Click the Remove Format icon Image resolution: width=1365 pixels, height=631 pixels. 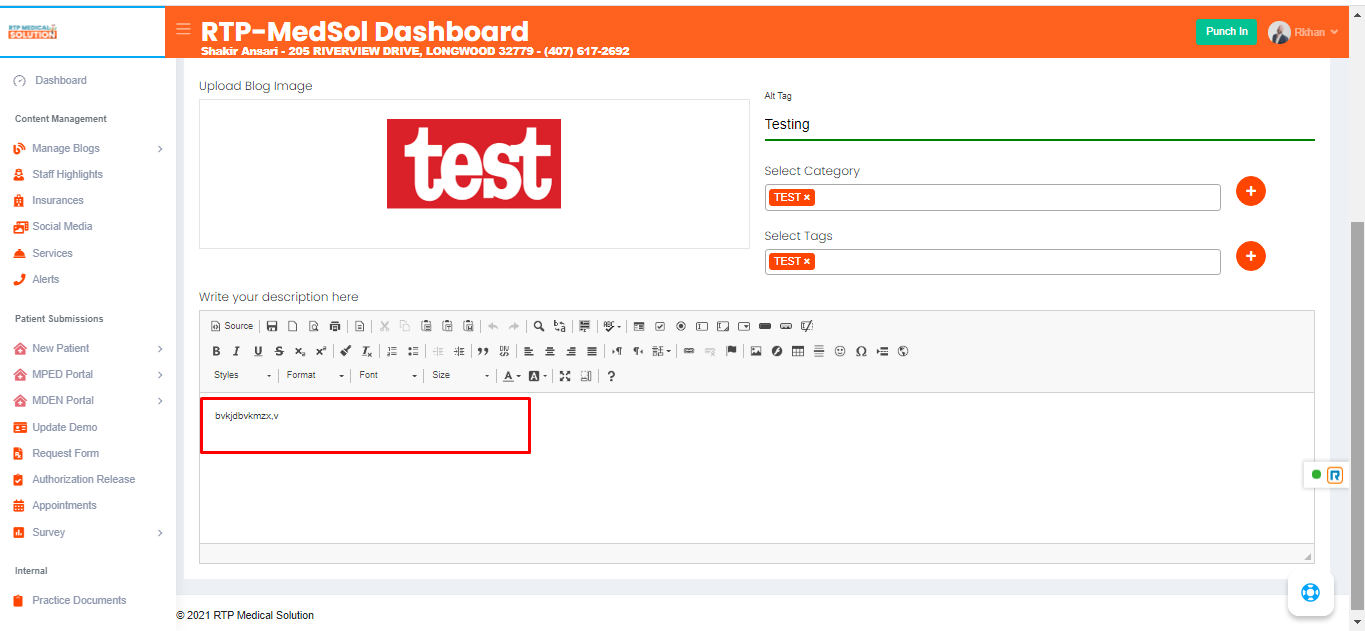pyautogui.click(x=367, y=351)
